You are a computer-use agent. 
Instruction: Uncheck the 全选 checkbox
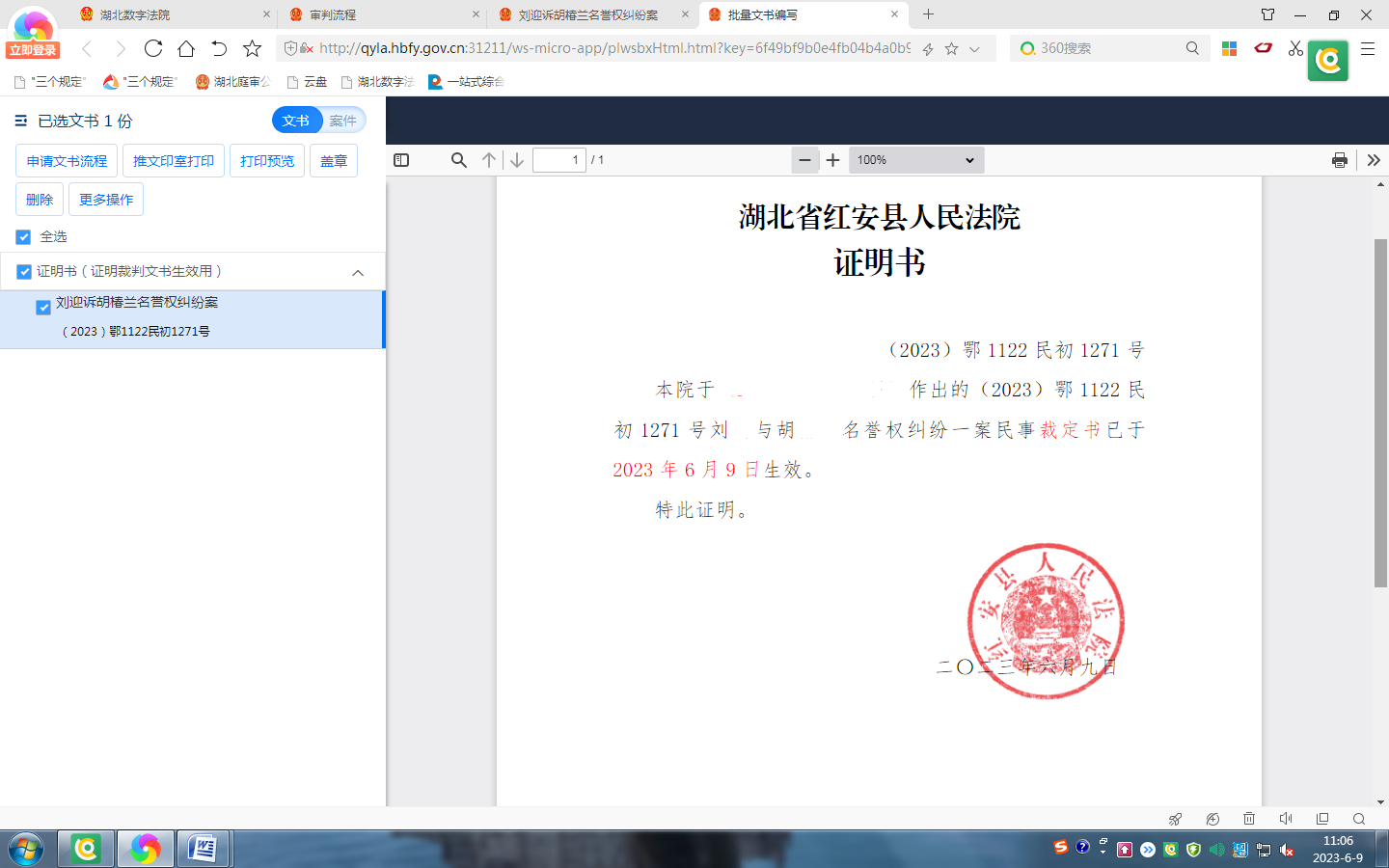pos(22,236)
